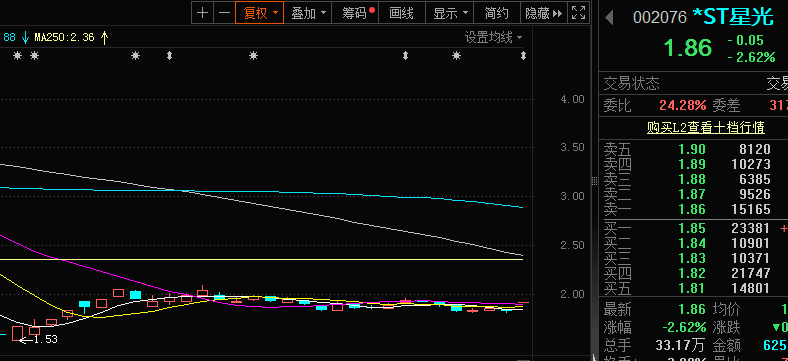
Task: Toggle the 筹码 chip distribution view
Action: coord(355,13)
